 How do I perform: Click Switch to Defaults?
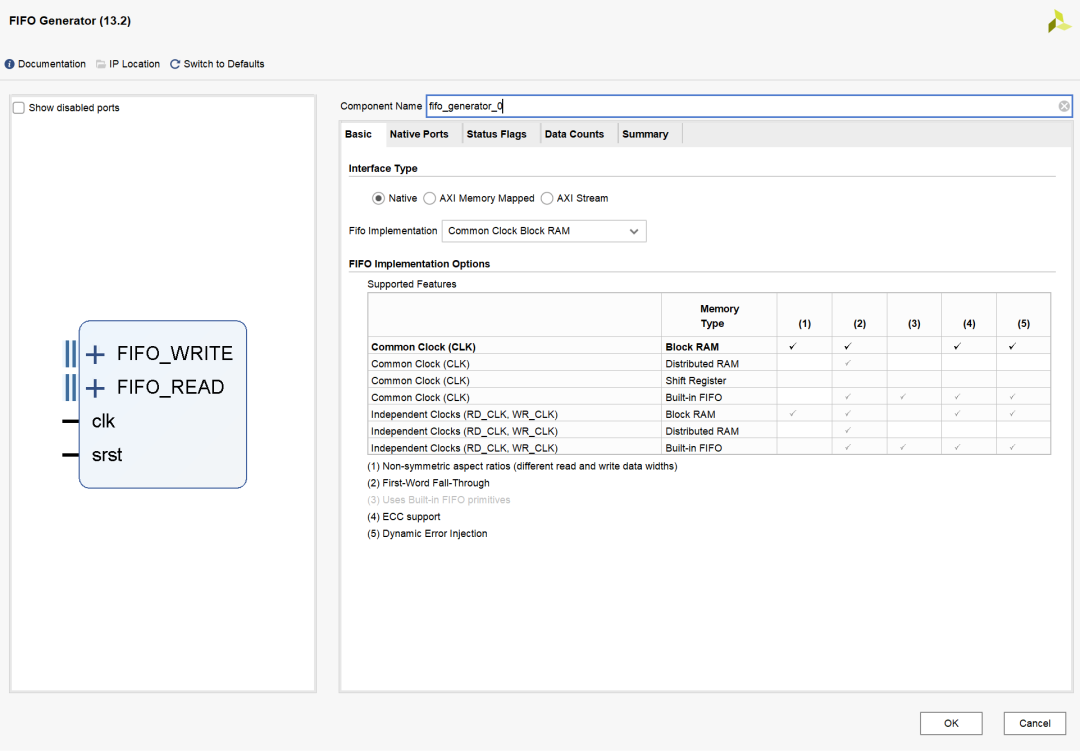(224, 64)
